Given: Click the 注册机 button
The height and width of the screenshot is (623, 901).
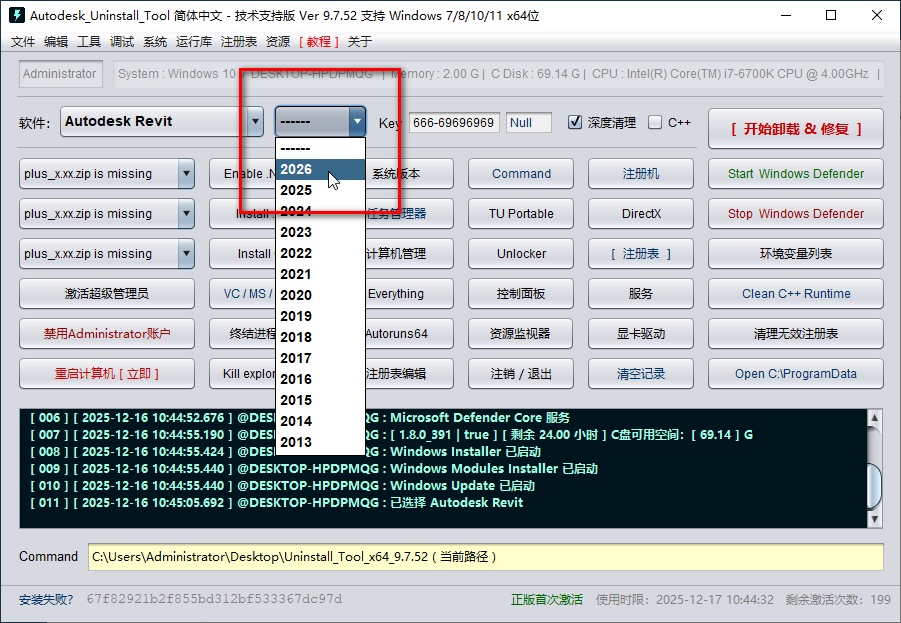Looking at the screenshot, I should 641,174.
